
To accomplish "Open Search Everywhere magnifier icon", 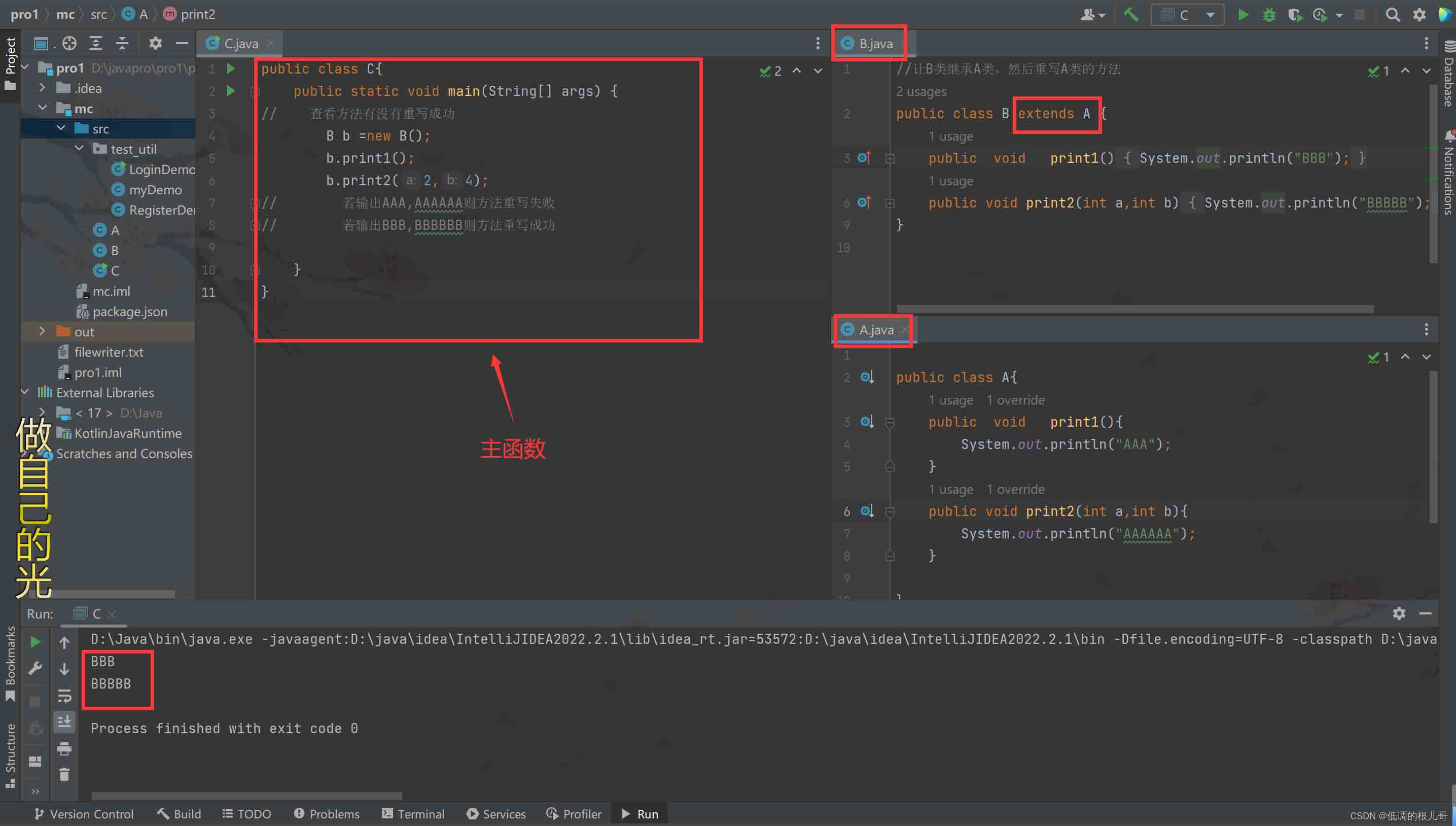I will point(1393,15).
